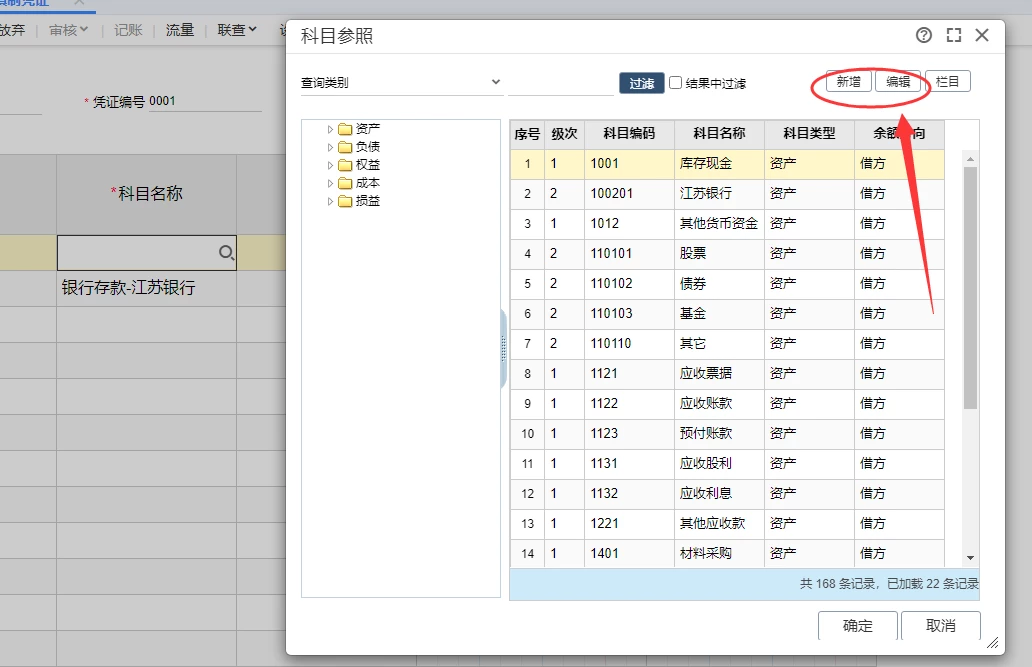
Task: Enable 结果中过滤 checkbox
Action: (676, 83)
